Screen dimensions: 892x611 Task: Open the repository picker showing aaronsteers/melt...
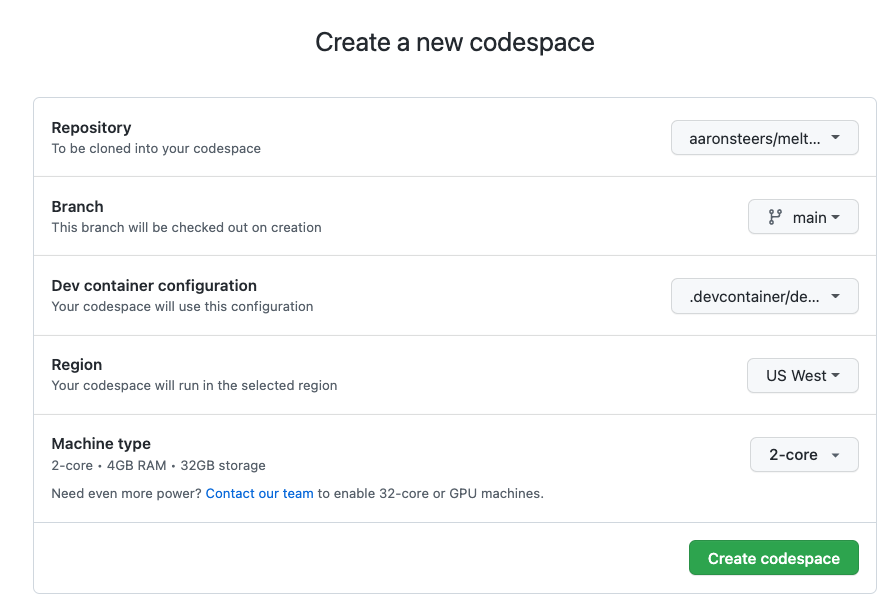point(764,137)
